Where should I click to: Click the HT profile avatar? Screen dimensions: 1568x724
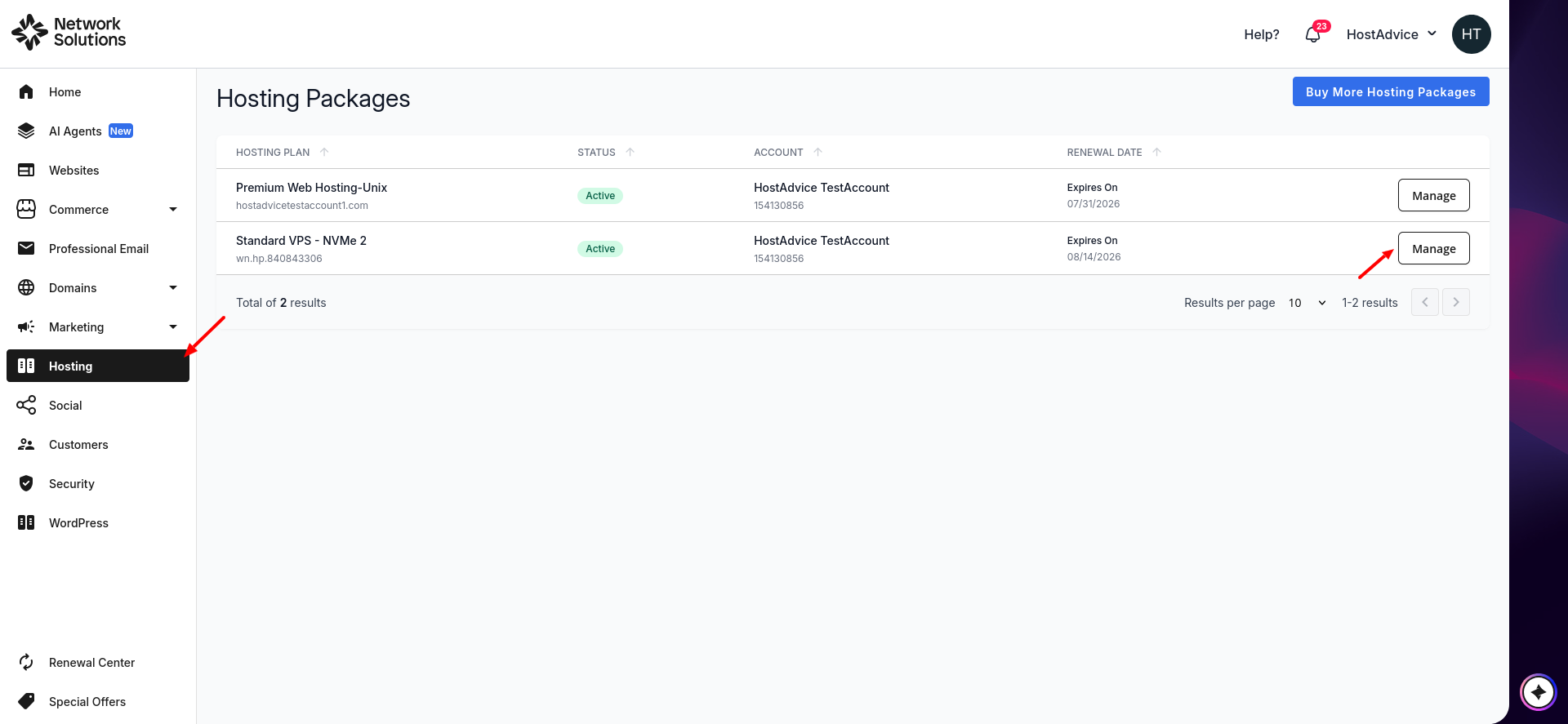click(1471, 34)
